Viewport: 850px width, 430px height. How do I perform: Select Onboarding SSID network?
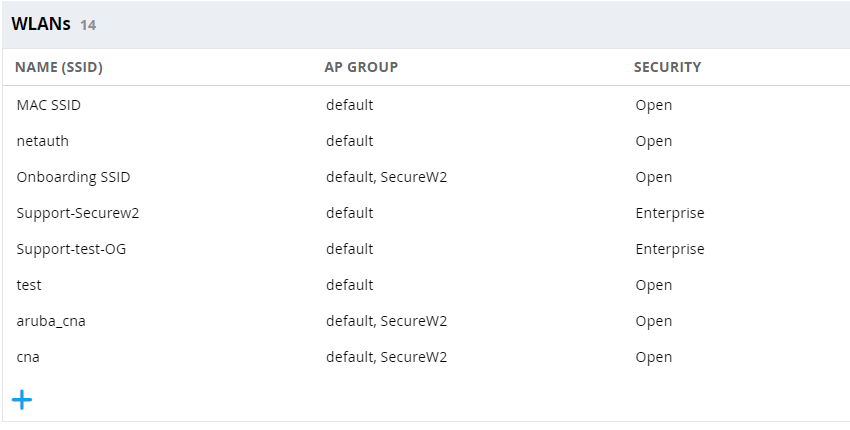pyautogui.click(x=73, y=177)
